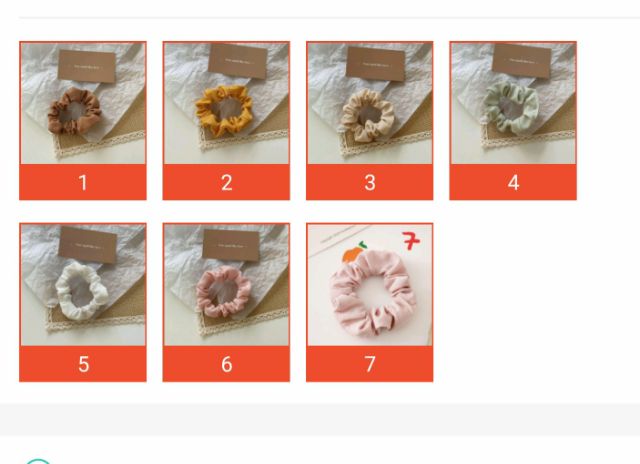Select the orange label numbered 7

click(370, 364)
